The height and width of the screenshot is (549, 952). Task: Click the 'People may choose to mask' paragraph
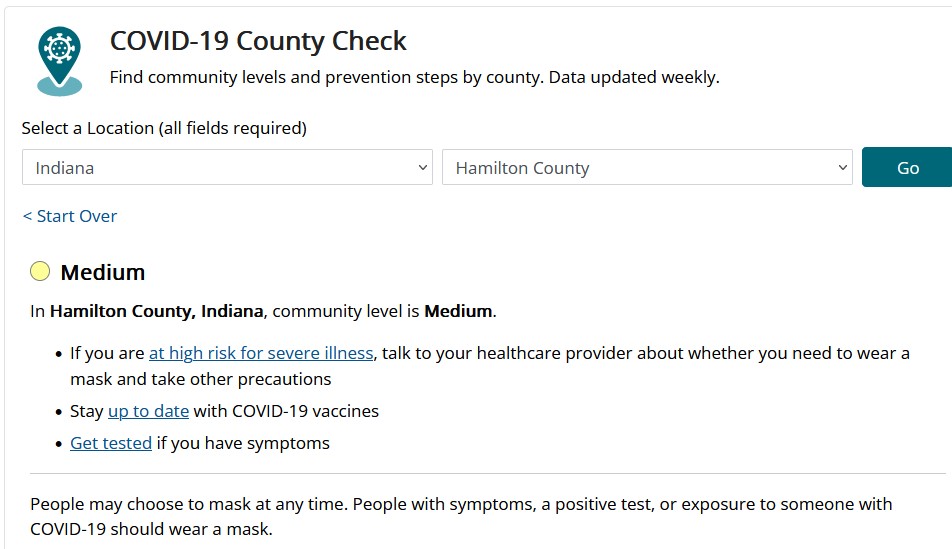pos(461,516)
